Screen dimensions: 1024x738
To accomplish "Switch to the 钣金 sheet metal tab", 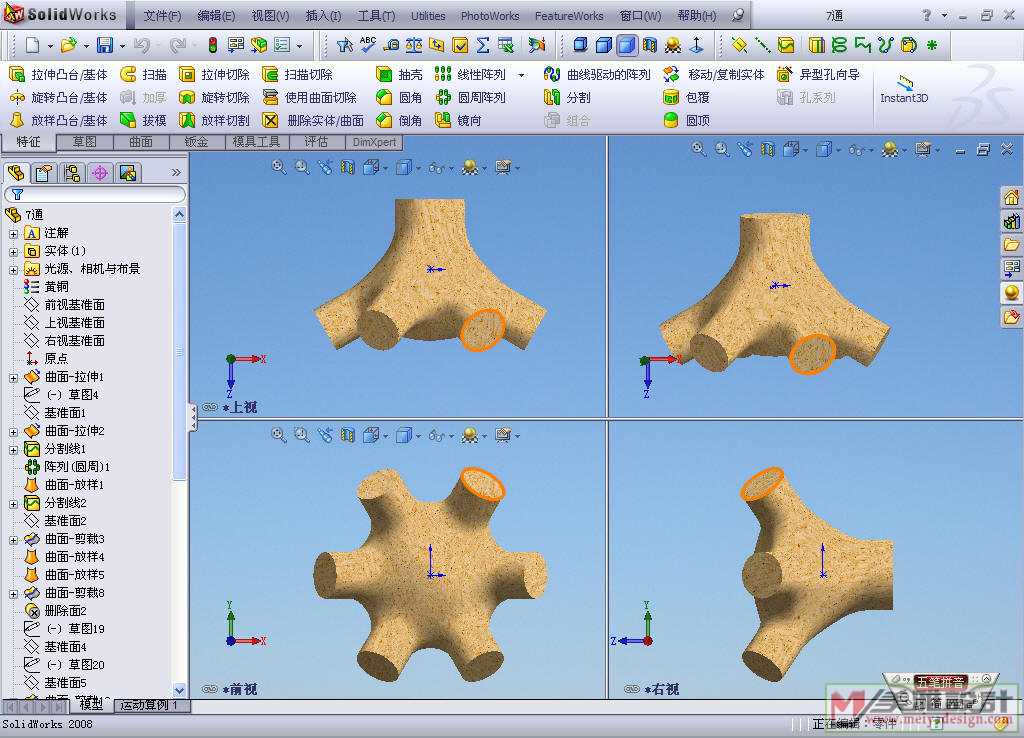I will [x=197, y=142].
